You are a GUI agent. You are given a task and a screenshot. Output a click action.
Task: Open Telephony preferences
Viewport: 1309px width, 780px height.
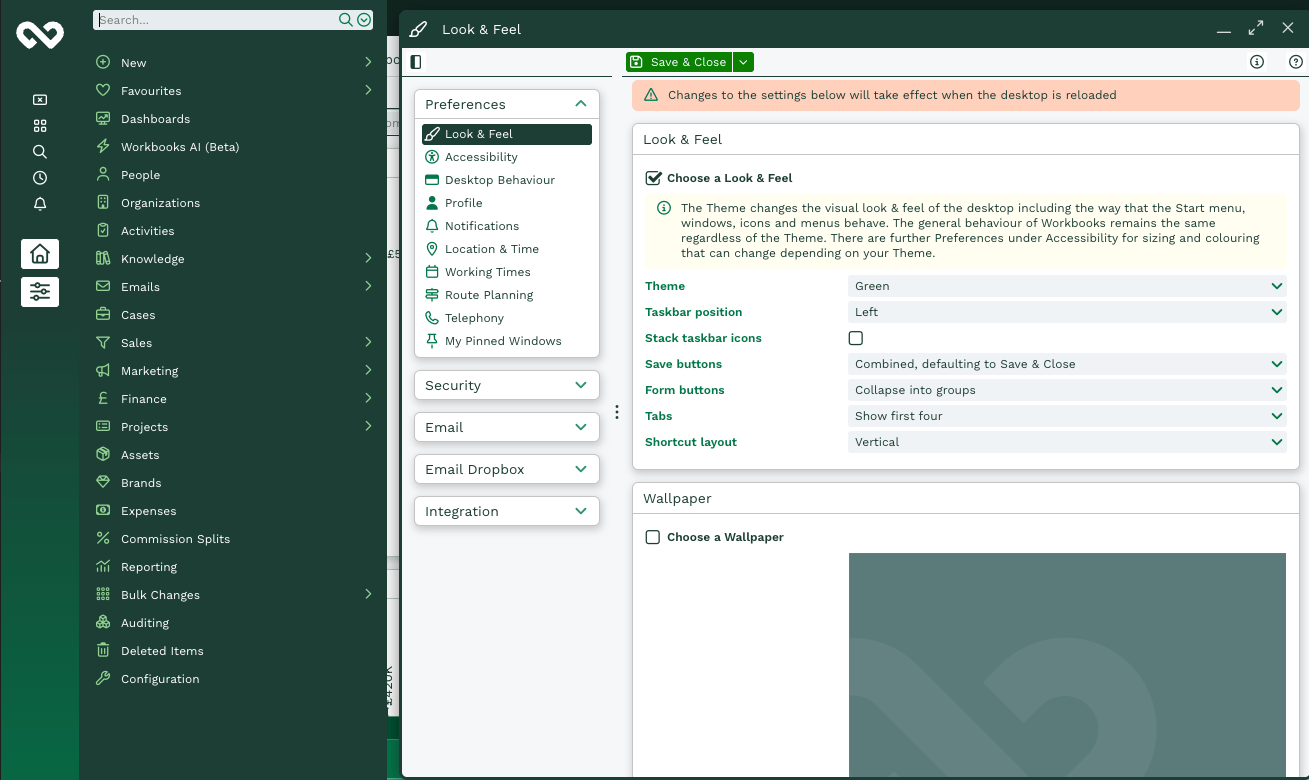[507, 318]
